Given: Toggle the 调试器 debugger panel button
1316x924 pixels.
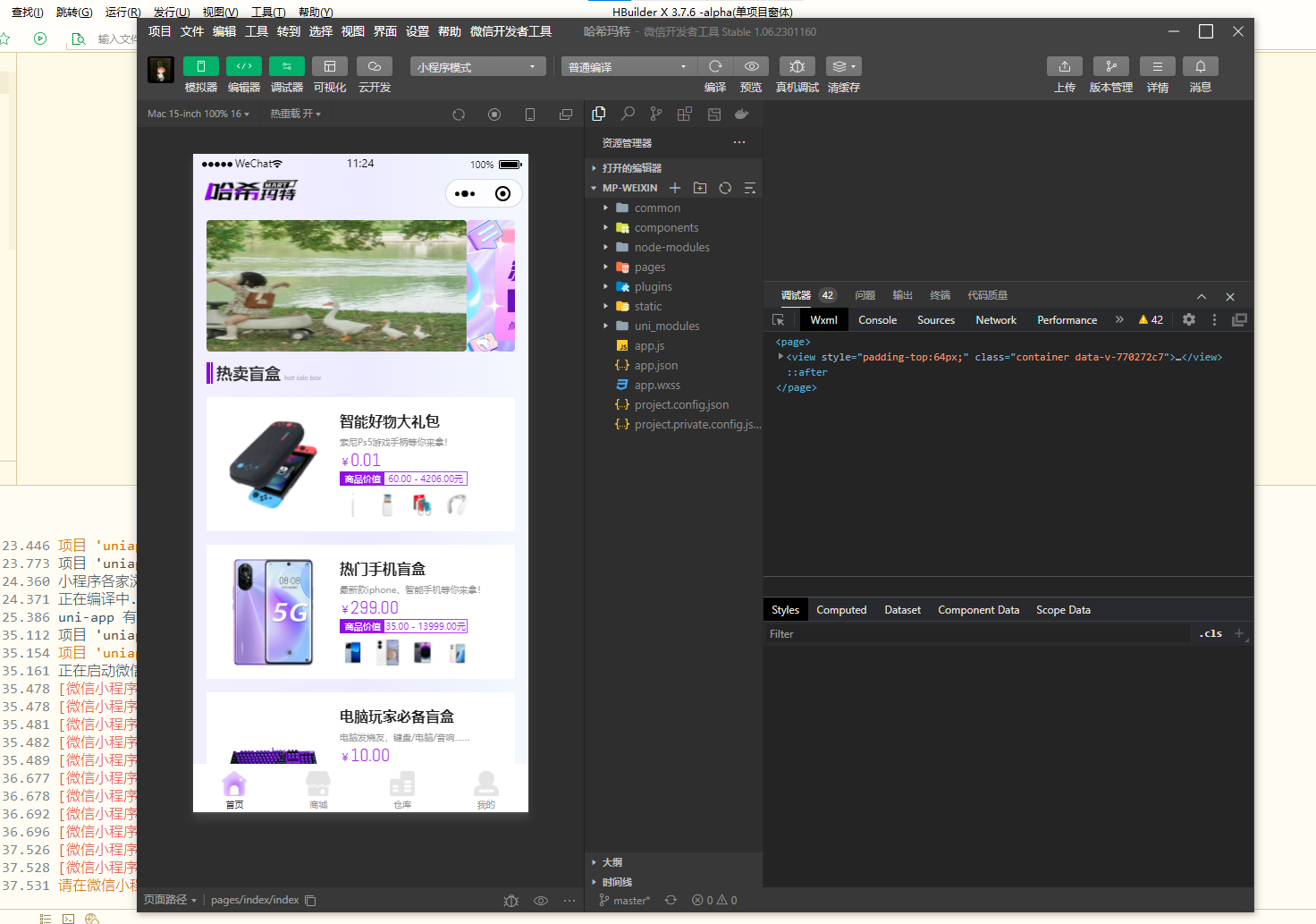Looking at the screenshot, I should point(287,66).
